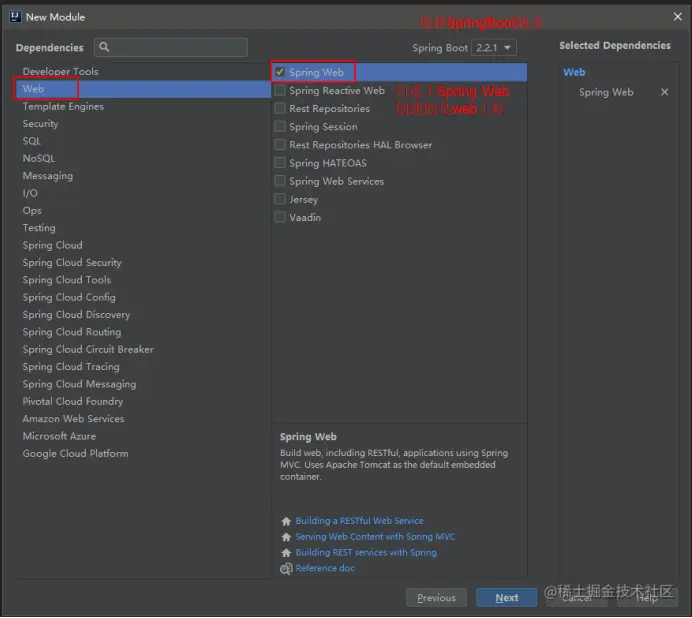Click the Reference doc icon
The height and width of the screenshot is (618, 692).
point(286,569)
